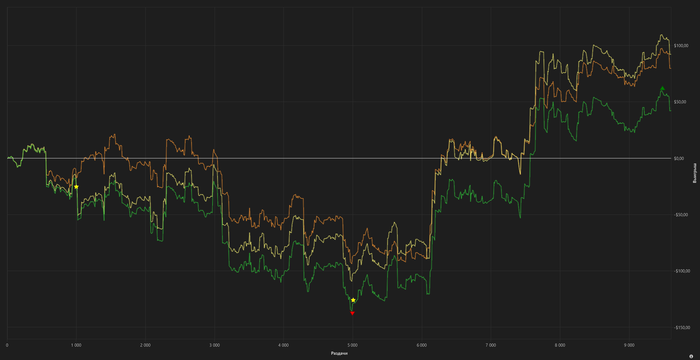Select the red downward triangle minimum marker
The width and height of the screenshot is (700, 360).
(352, 313)
